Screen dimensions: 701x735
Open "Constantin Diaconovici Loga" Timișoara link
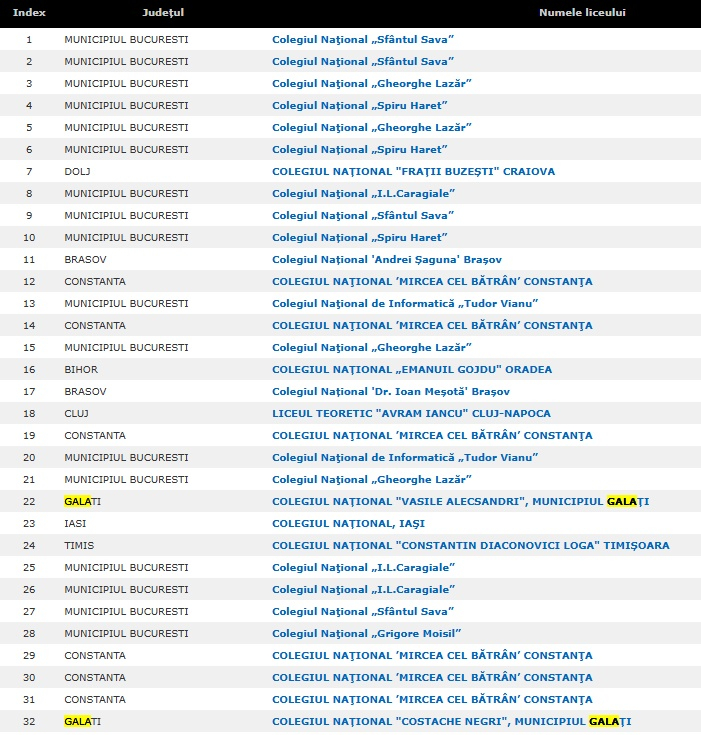[x=470, y=545]
